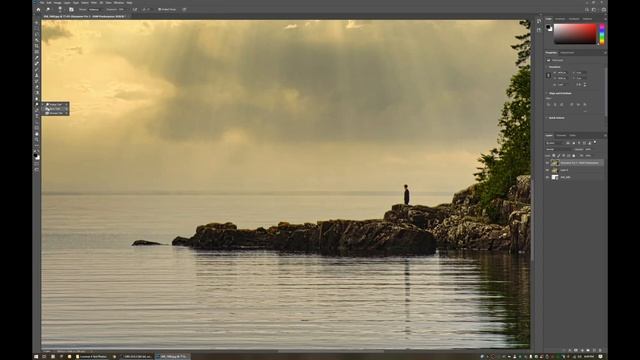Select the Clone Stamp tool
The width and height of the screenshot is (640, 360).
[x=37, y=75]
